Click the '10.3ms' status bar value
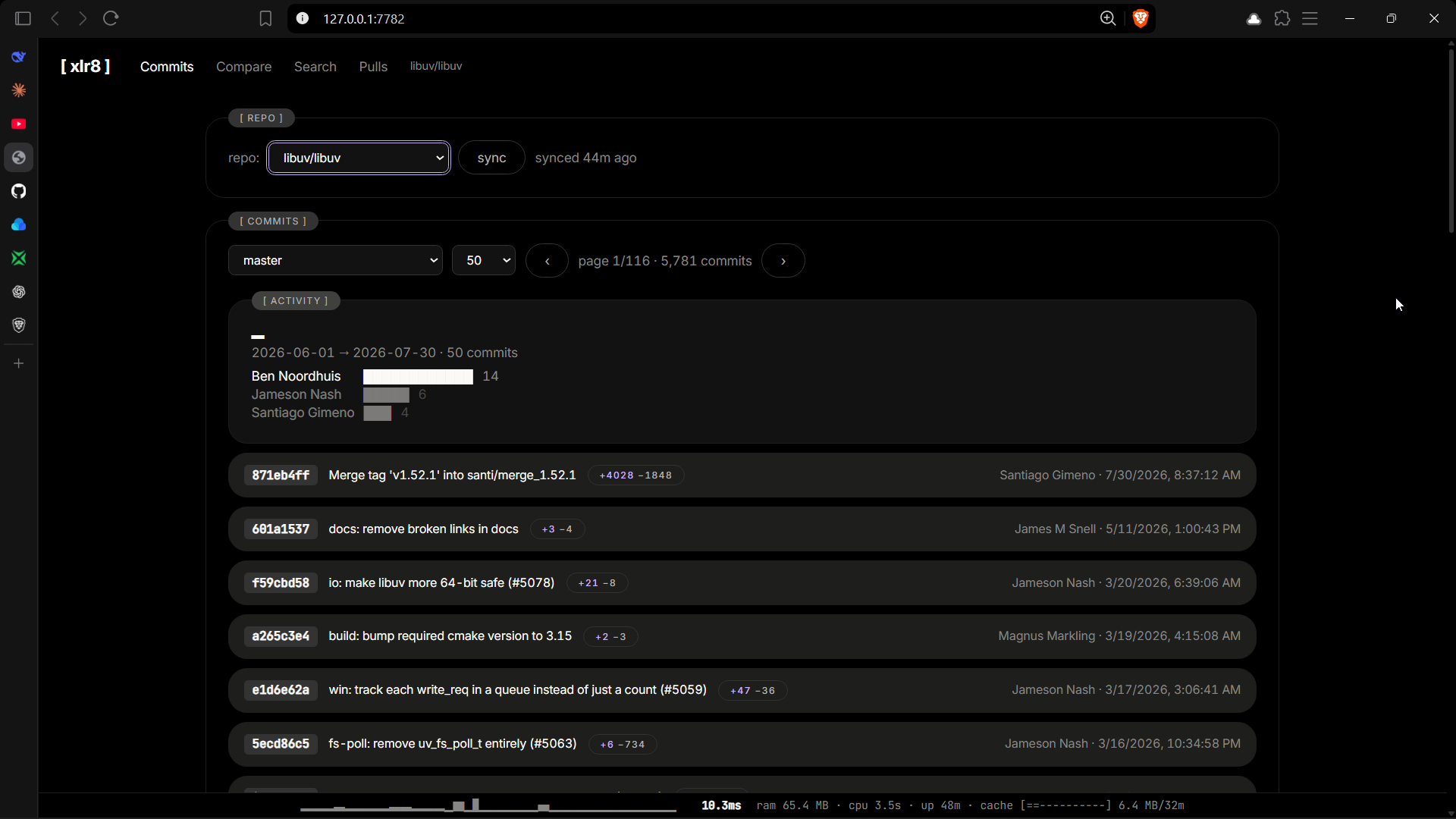 pos(721,805)
